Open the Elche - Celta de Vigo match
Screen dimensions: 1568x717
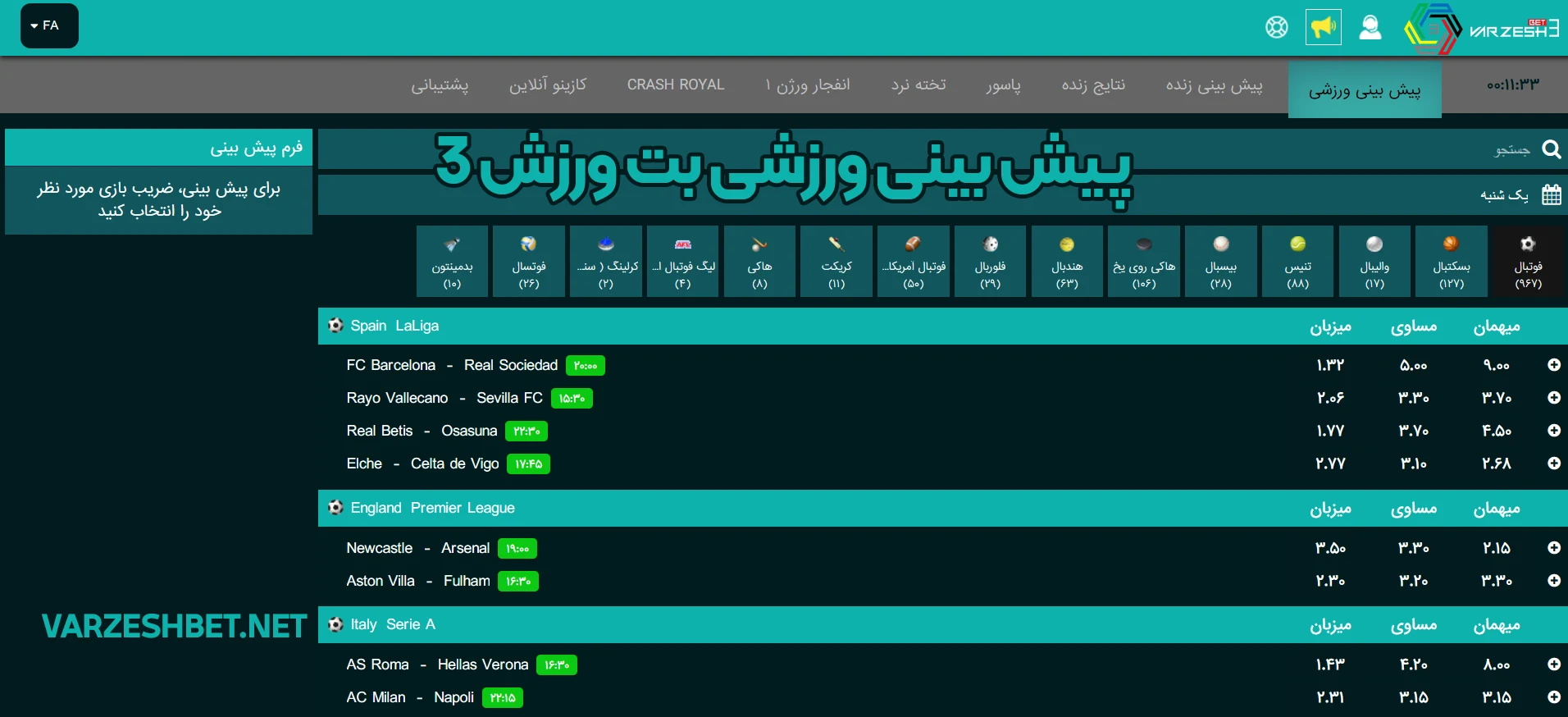pyautogui.click(x=422, y=464)
